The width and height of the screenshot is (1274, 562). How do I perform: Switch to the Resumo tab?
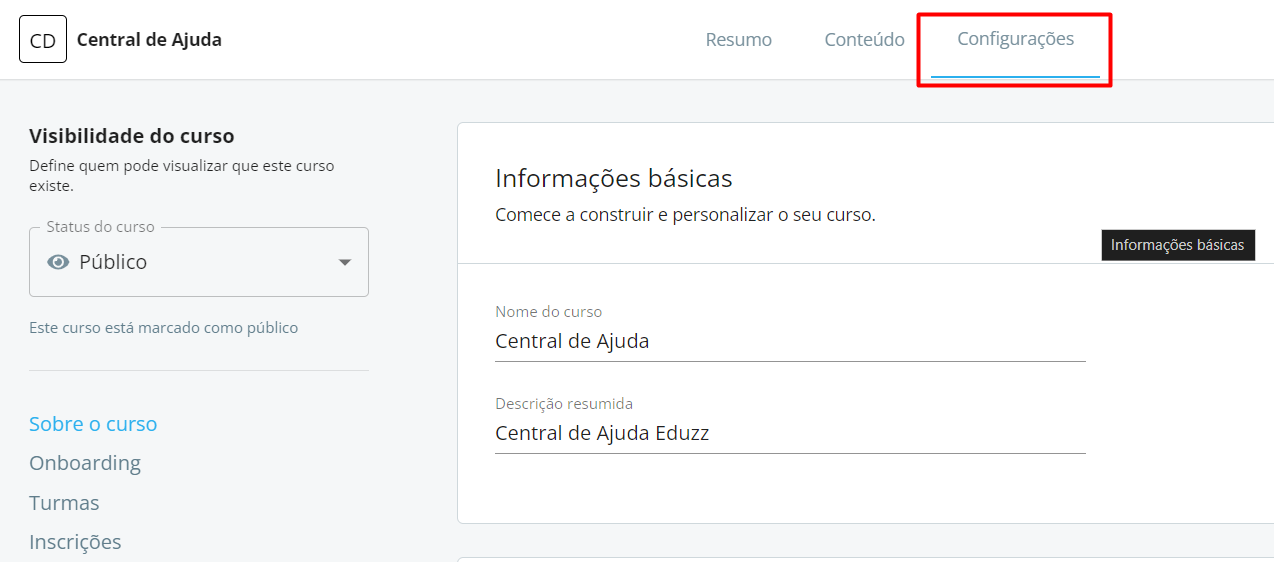click(738, 40)
